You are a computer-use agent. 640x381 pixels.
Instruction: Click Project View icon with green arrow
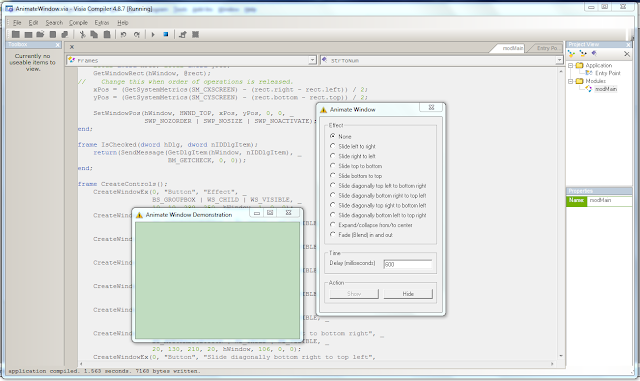(x=571, y=53)
